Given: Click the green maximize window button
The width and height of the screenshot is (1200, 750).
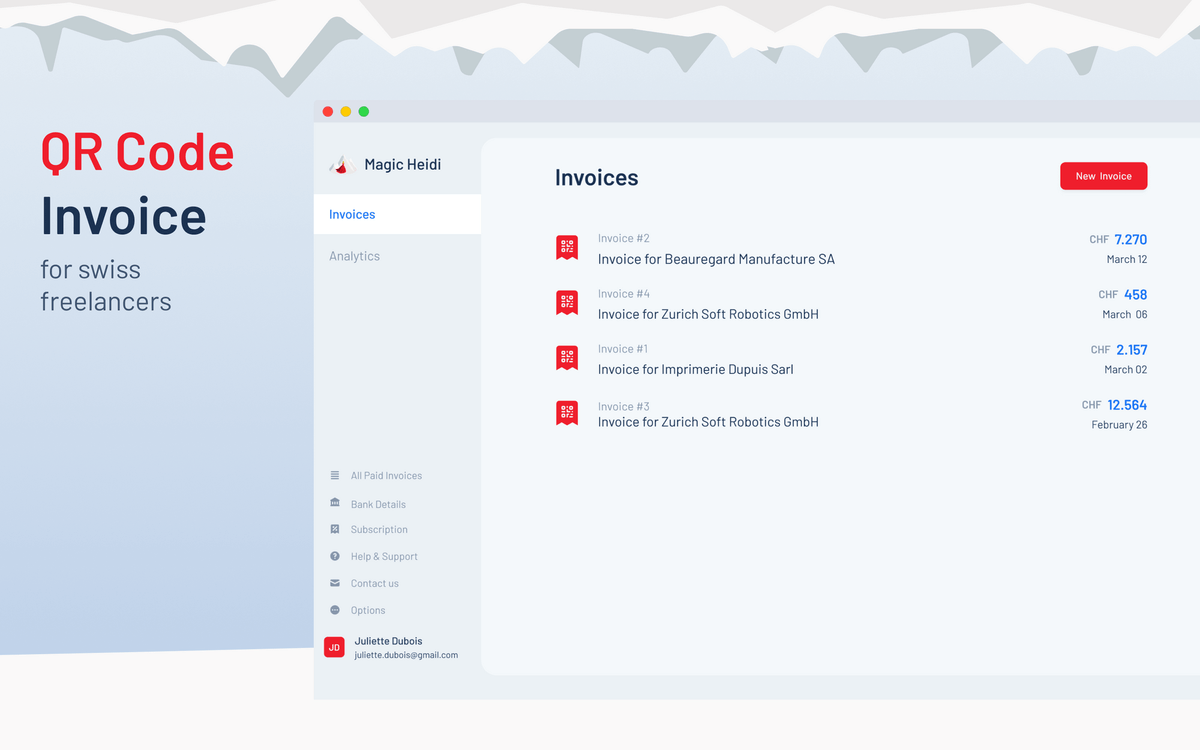Looking at the screenshot, I should click(x=364, y=111).
